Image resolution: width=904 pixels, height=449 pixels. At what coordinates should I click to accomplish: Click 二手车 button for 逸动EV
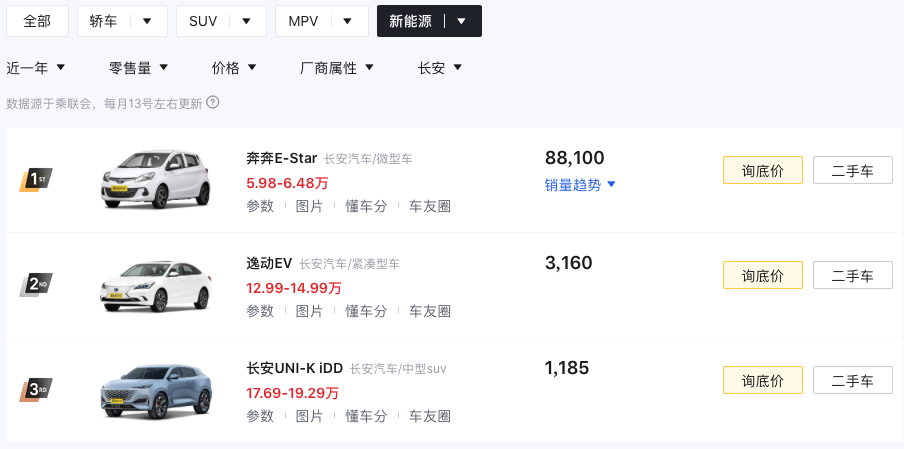[x=852, y=275]
